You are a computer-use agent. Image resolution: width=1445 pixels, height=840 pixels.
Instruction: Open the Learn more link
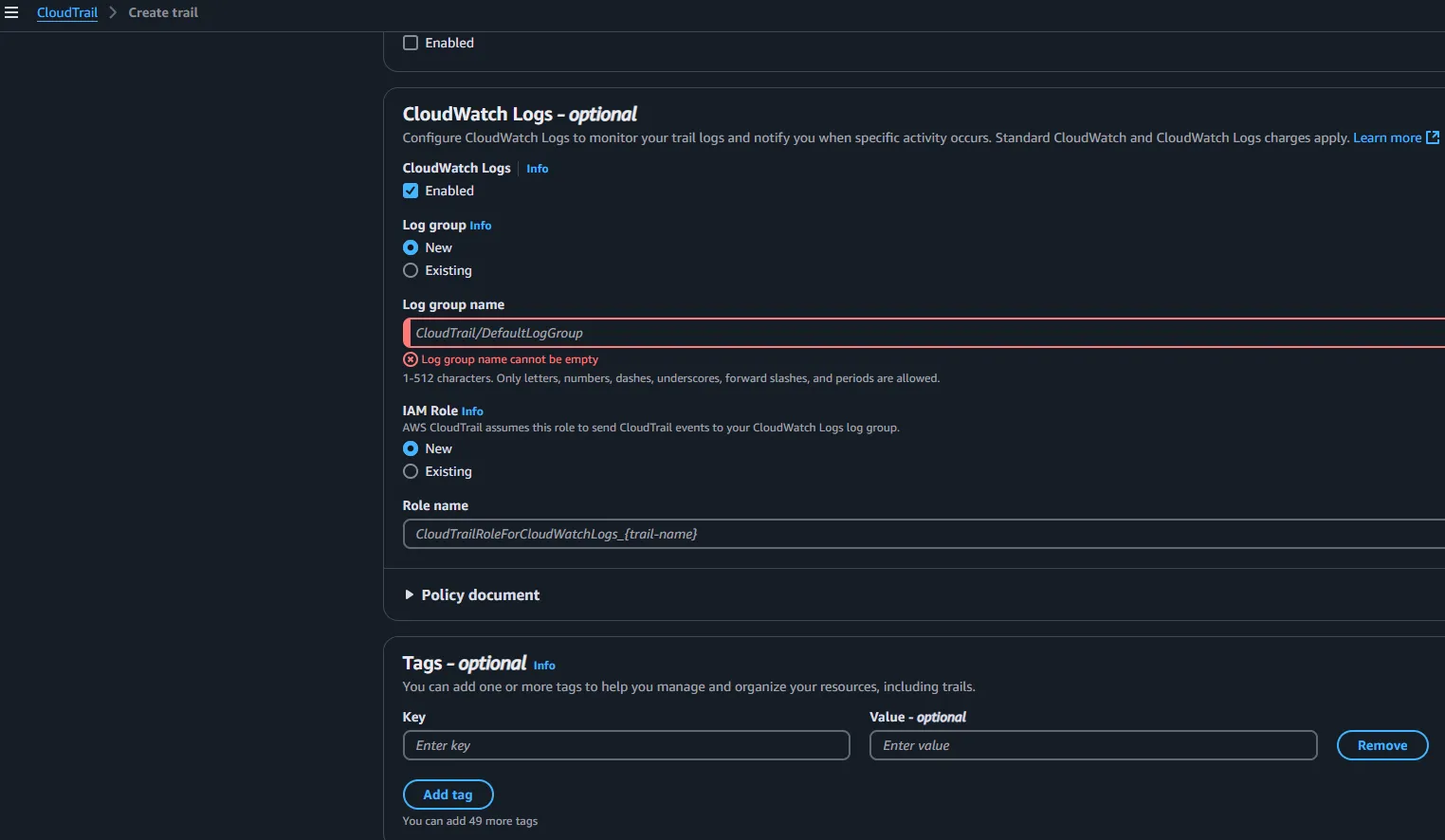(1386, 137)
